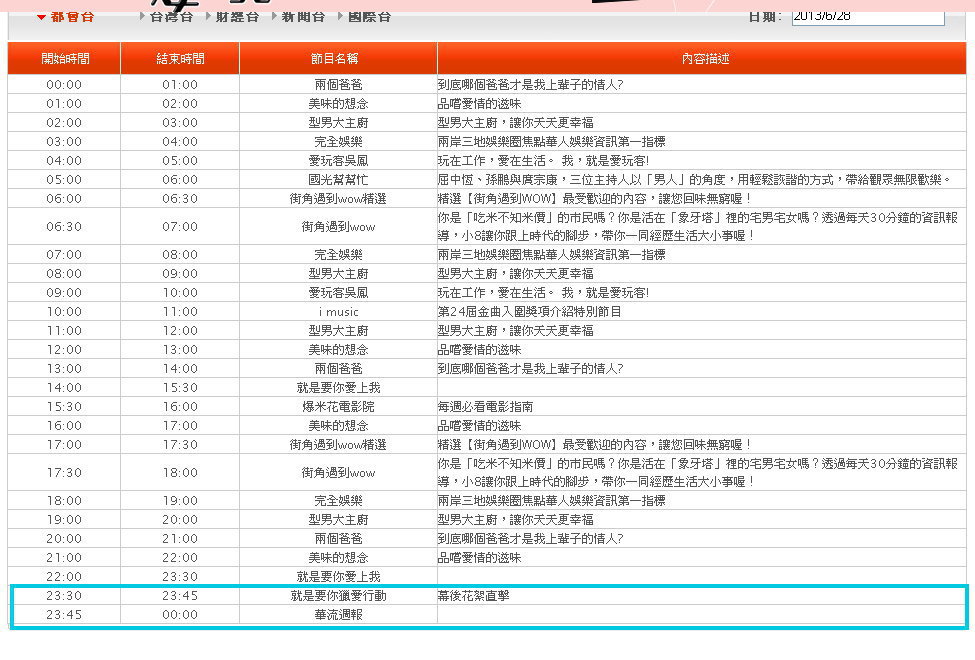Viewport: 975px width, 660px height.
Task: Select the 國光幫幫忙 program entry
Action: [x=338, y=180]
